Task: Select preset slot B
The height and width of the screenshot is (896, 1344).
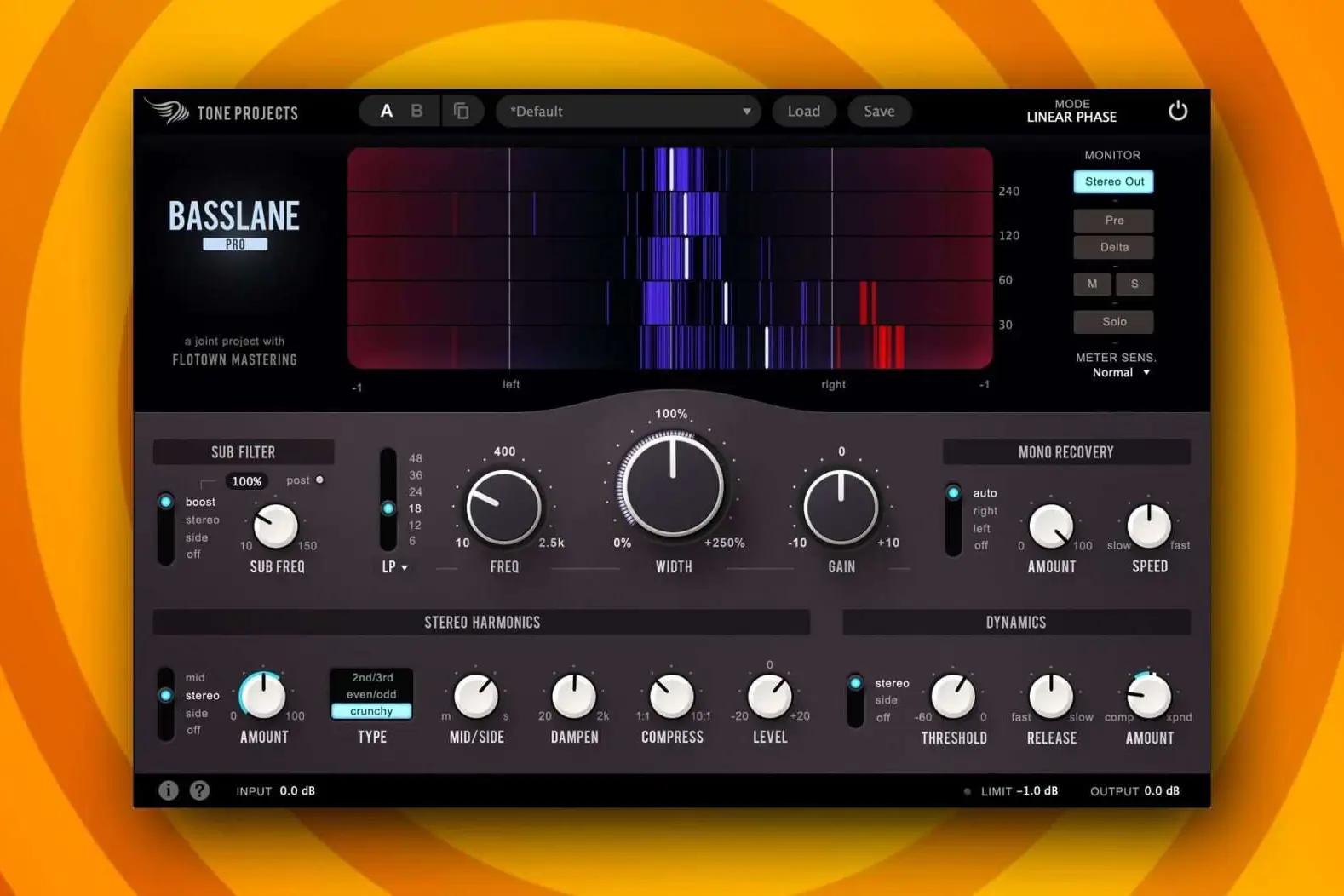Action: click(x=416, y=111)
